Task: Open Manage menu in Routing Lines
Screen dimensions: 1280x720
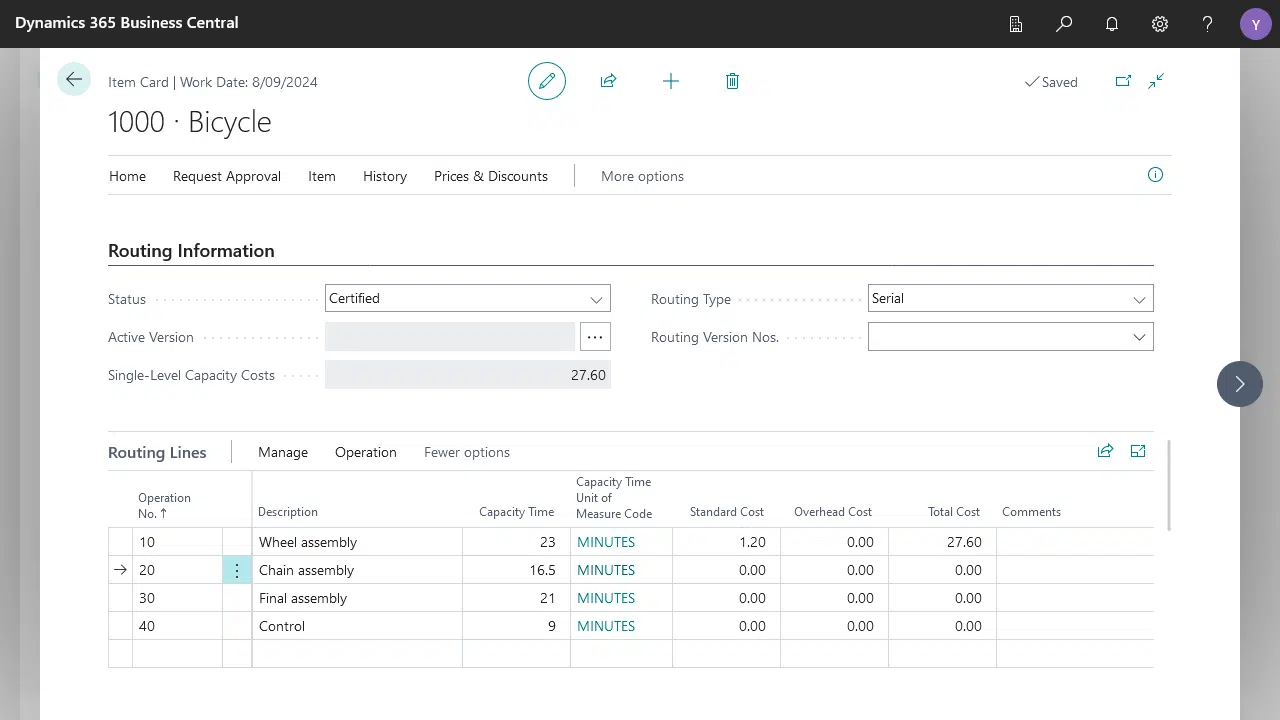Action: pos(283,452)
